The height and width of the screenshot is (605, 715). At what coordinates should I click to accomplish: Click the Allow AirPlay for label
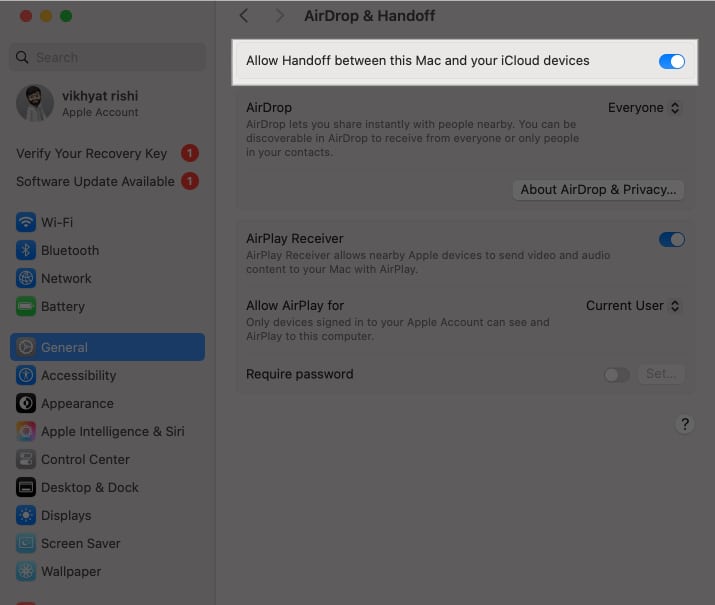(x=295, y=305)
